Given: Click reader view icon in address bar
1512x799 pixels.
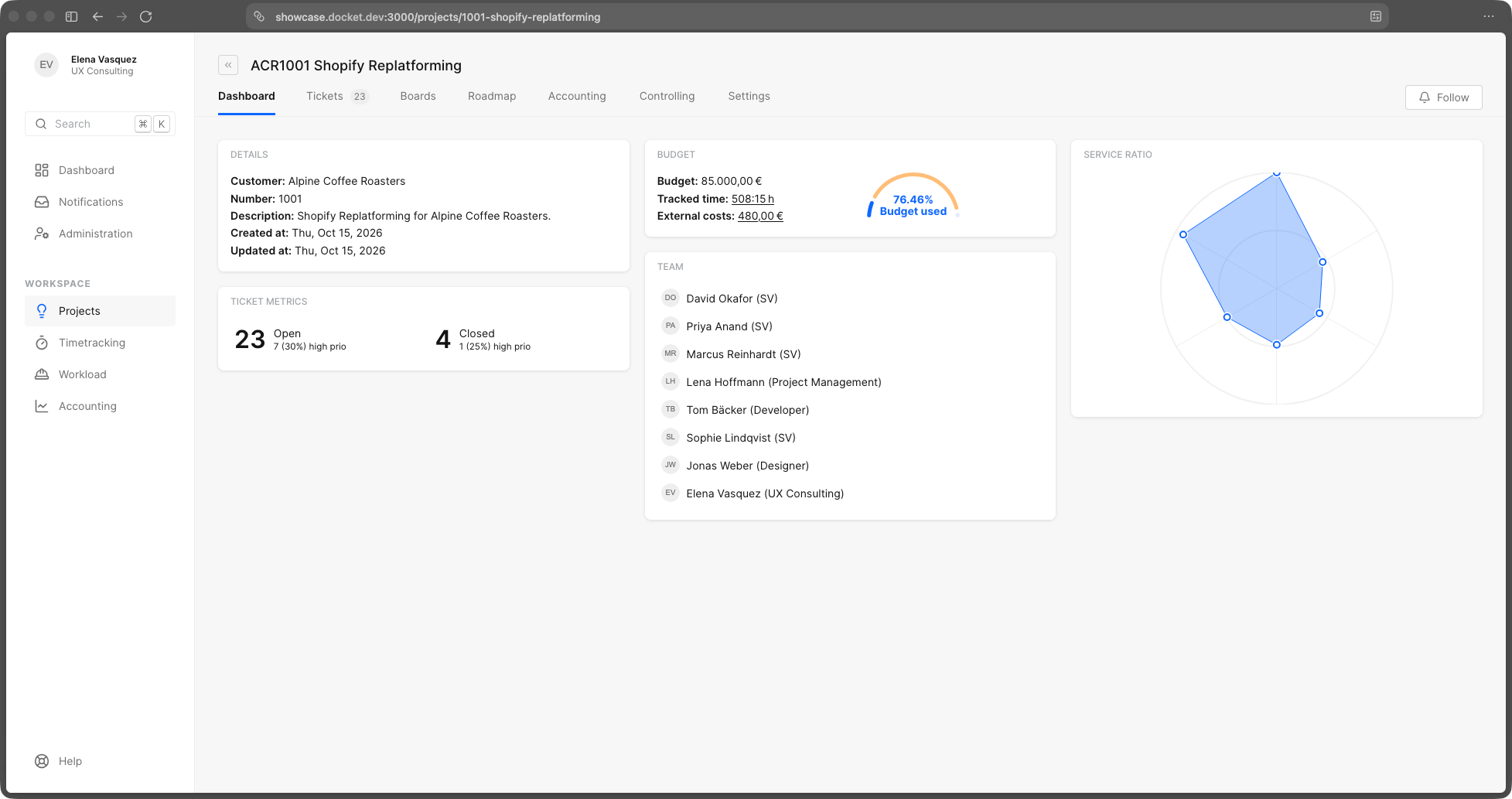Looking at the screenshot, I should 1376,16.
